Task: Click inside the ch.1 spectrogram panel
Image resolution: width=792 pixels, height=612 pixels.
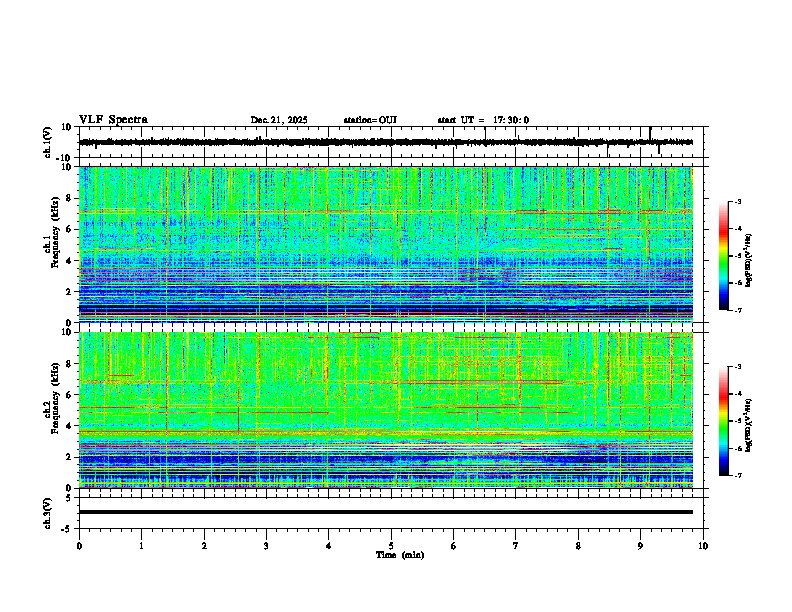Action: tap(386, 244)
